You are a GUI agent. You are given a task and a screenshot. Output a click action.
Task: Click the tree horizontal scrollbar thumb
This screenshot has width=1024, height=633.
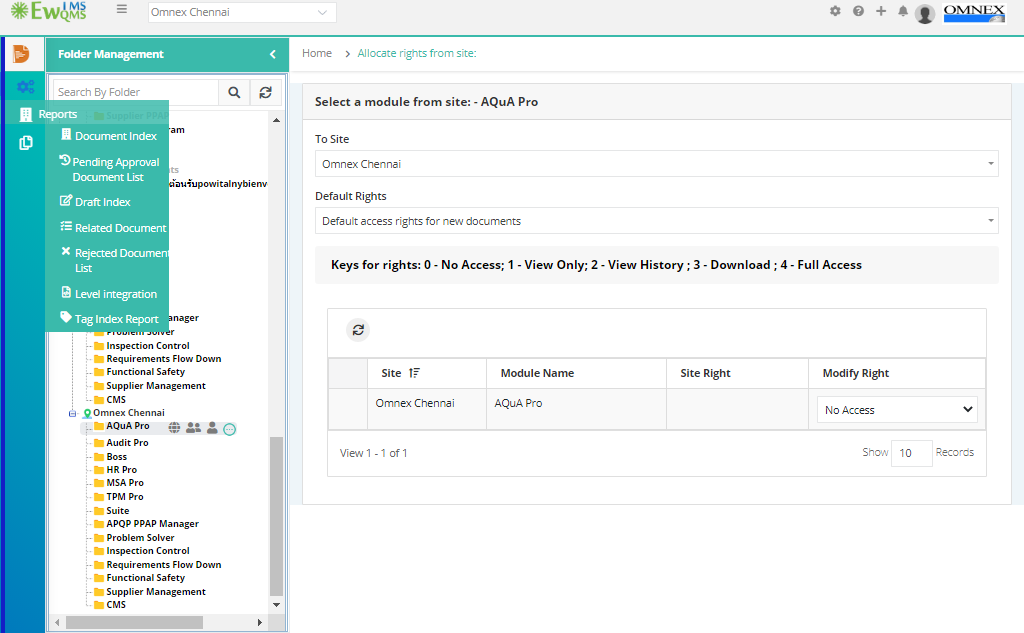tap(134, 622)
